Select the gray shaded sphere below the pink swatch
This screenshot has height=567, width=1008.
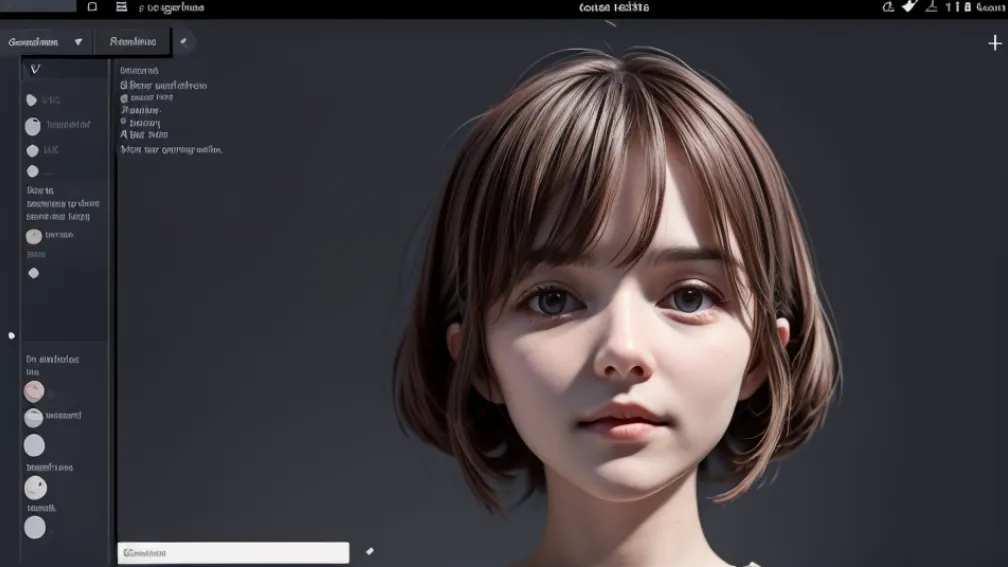click(x=33, y=418)
